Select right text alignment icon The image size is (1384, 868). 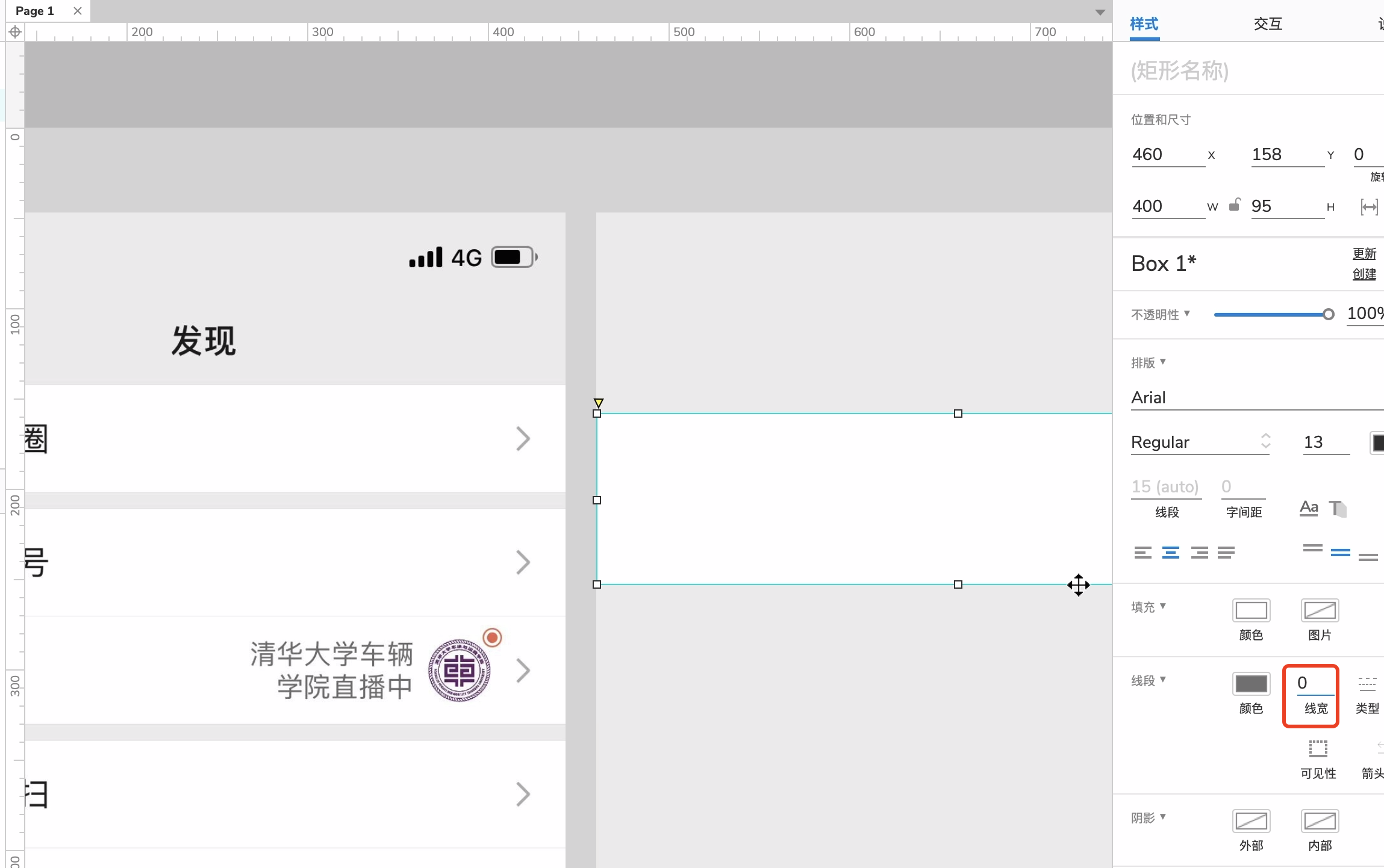[1199, 553]
